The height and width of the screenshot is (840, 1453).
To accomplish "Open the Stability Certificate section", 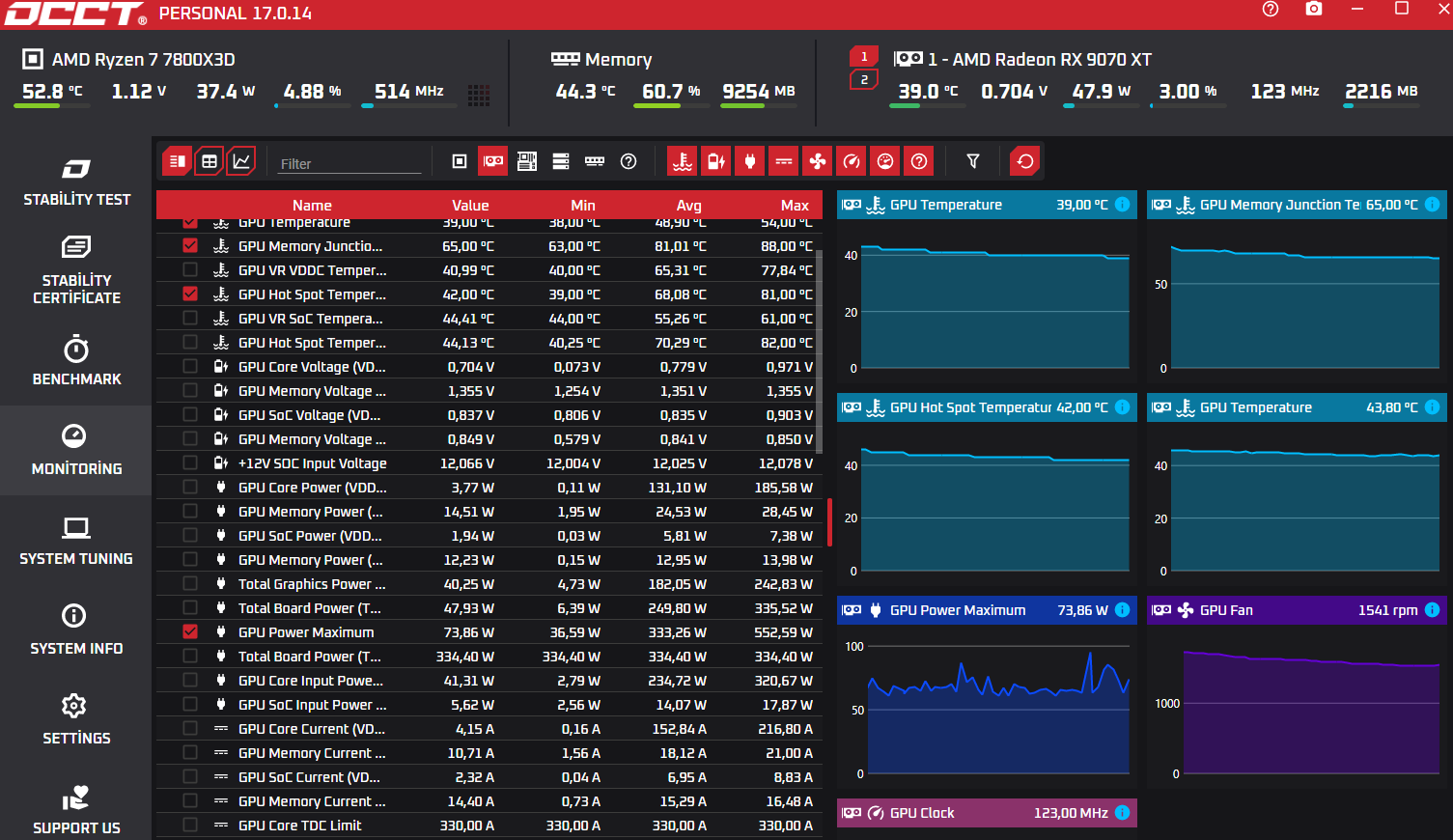I will pos(76,270).
